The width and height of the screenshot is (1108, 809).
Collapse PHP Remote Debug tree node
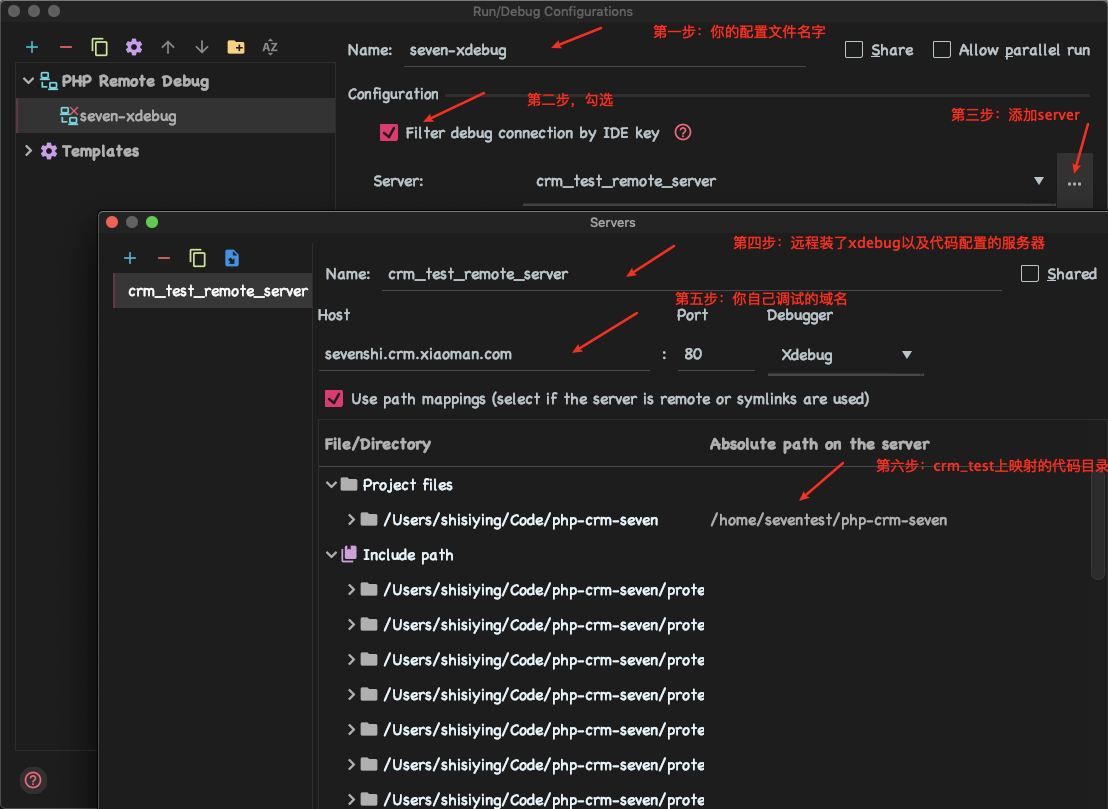(x=28, y=81)
